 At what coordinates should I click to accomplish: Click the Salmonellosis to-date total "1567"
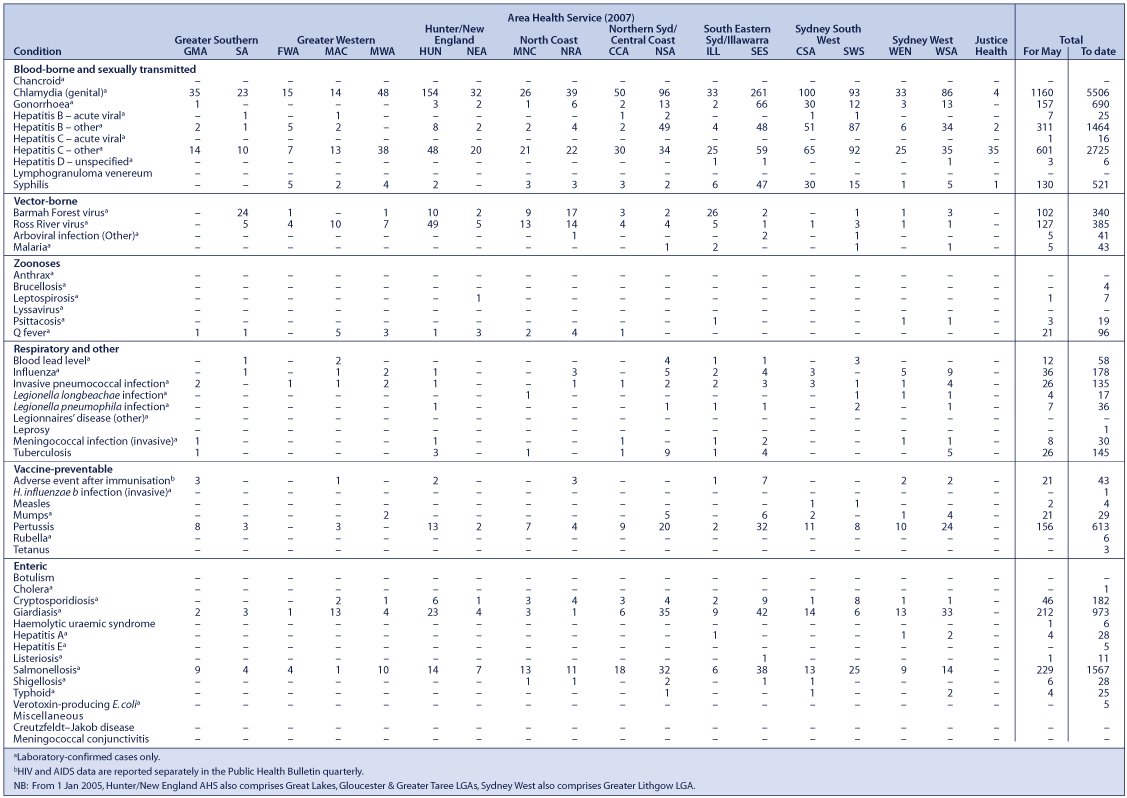click(x=1099, y=670)
